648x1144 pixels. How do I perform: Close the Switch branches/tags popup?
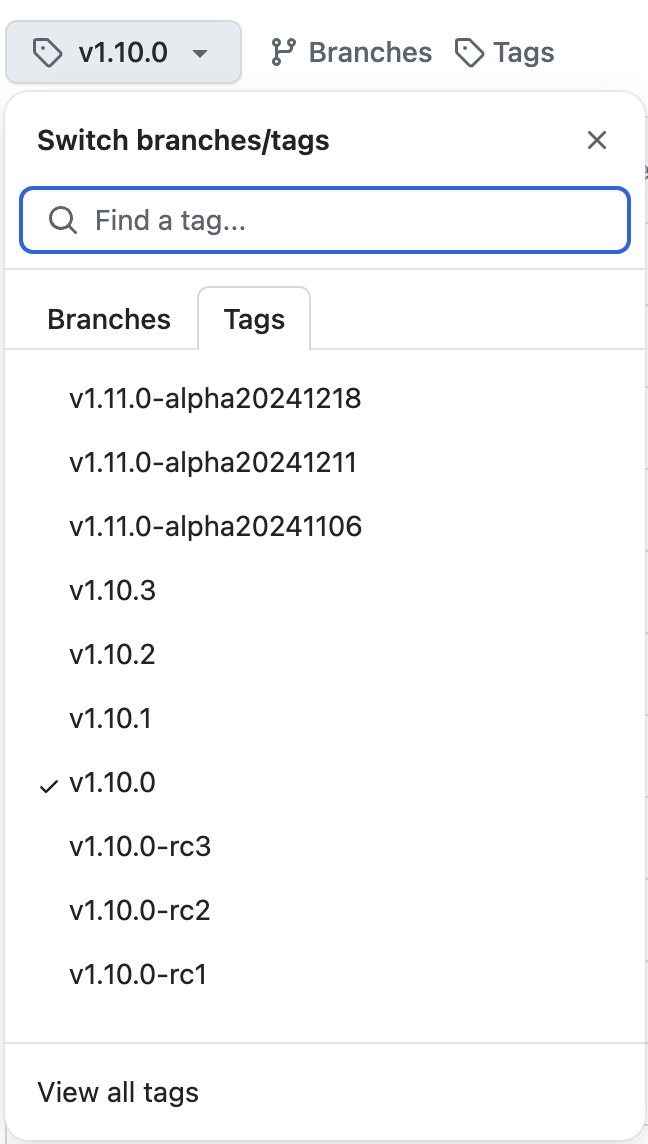(x=597, y=140)
